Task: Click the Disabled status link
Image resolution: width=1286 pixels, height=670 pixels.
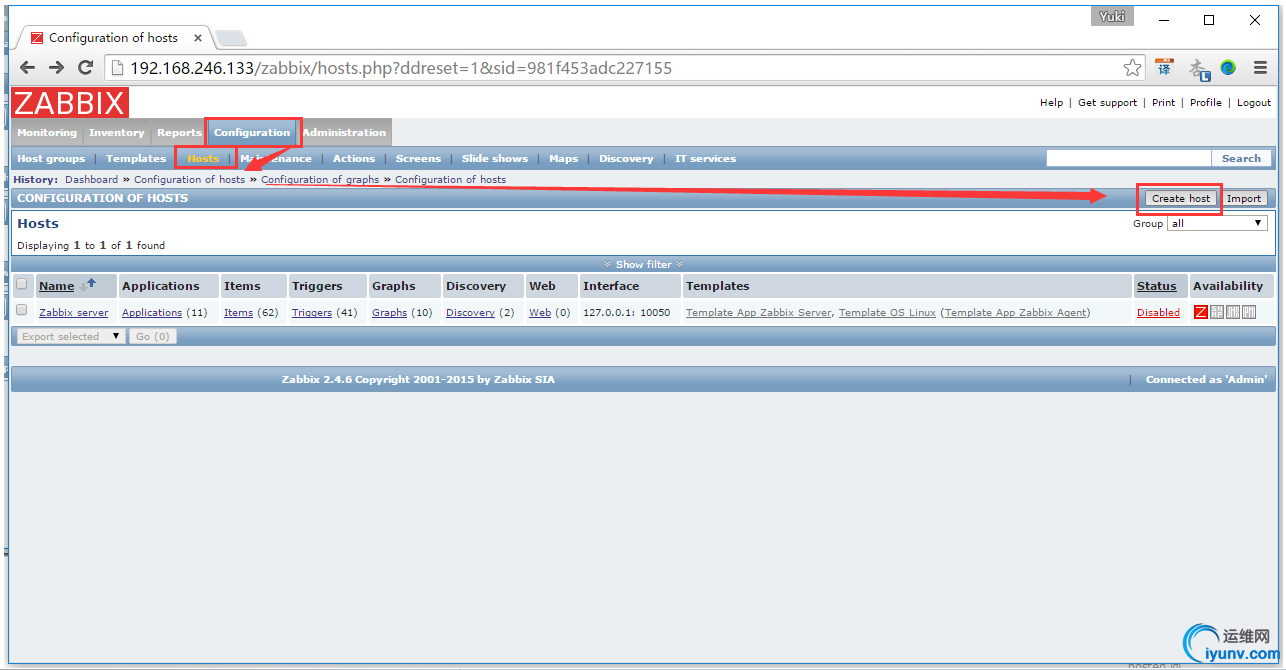Action: 1158,313
